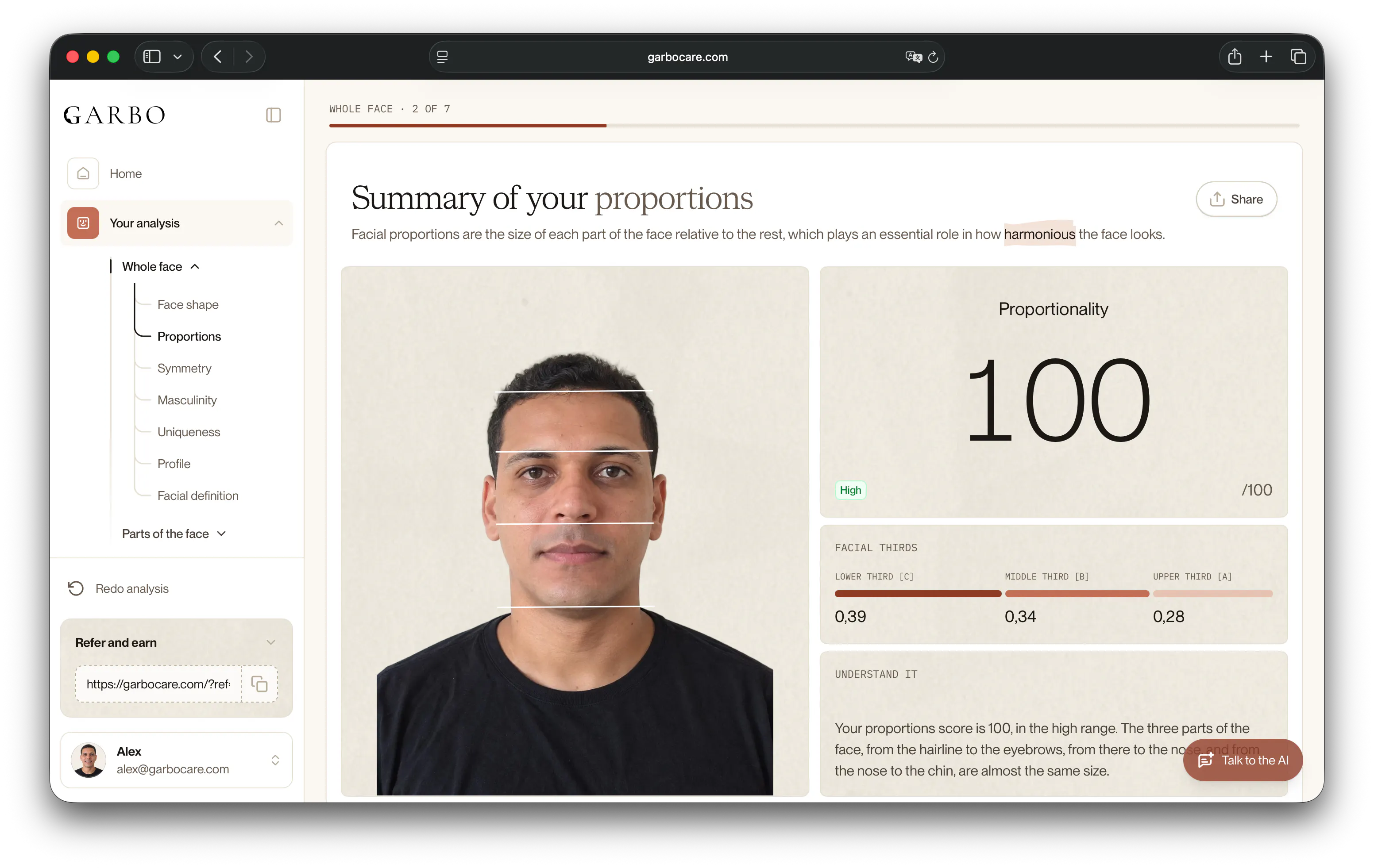Screen dimensions: 1374x868
Task: Copy the referral link icon
Action: point(260,683)
